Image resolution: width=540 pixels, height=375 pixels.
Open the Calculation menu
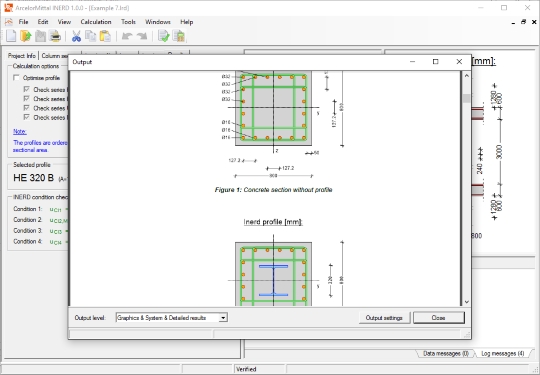point(96,22)
